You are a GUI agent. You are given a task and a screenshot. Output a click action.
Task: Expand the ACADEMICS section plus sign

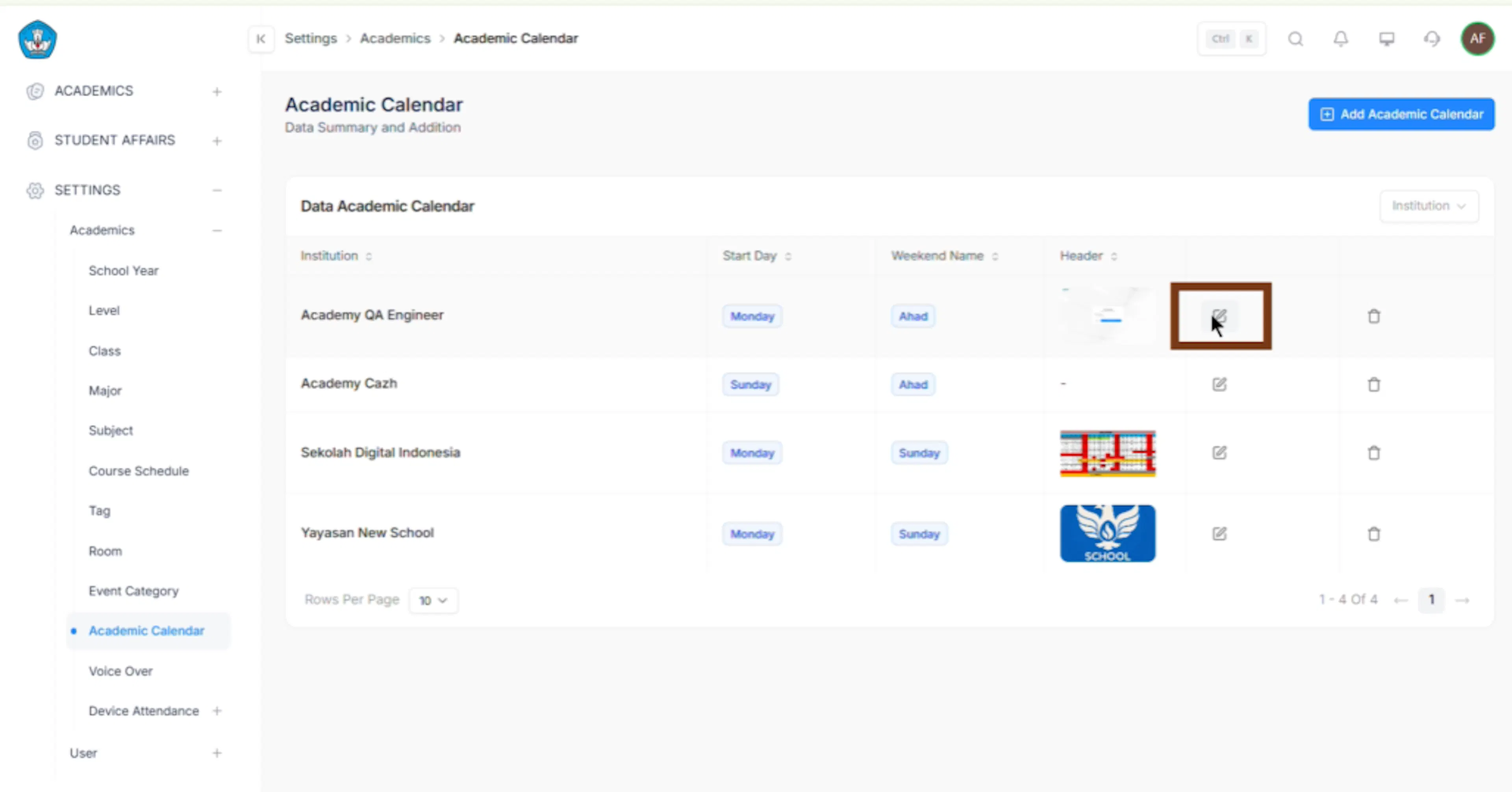217,91
